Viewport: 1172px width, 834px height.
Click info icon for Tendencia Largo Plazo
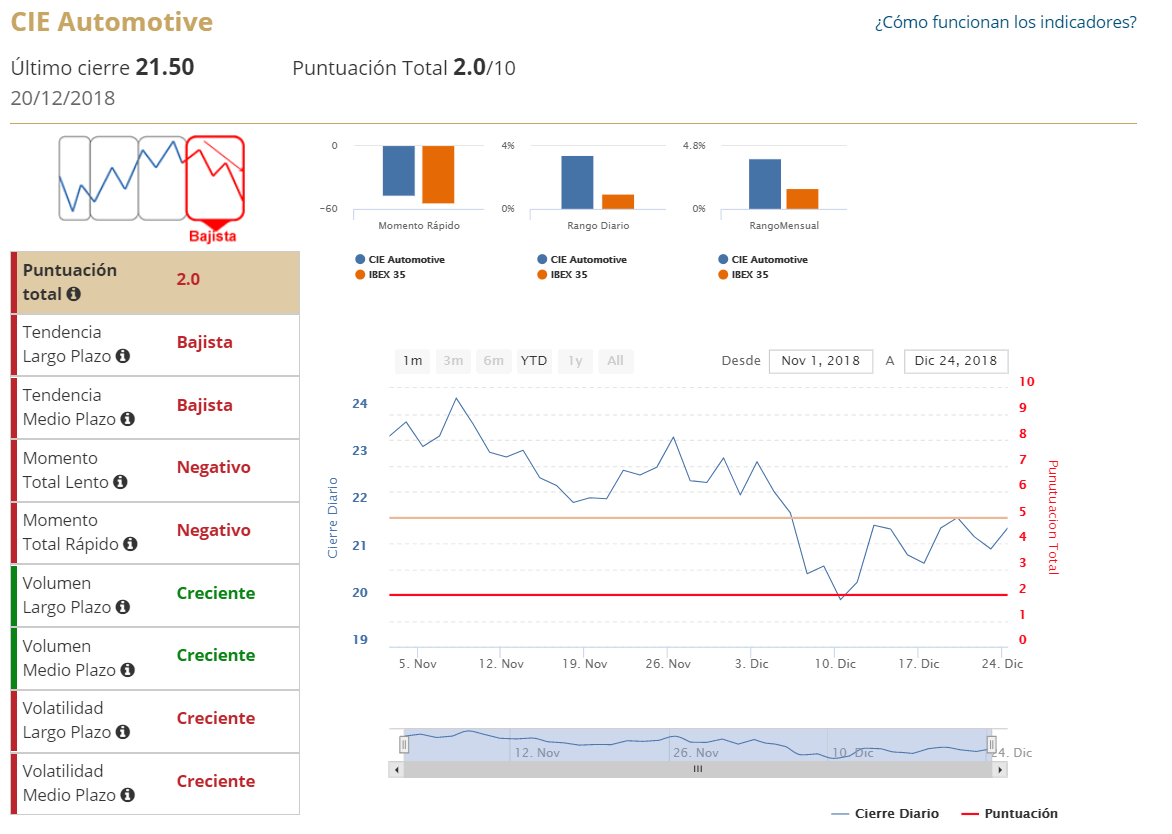pos(122,357)
